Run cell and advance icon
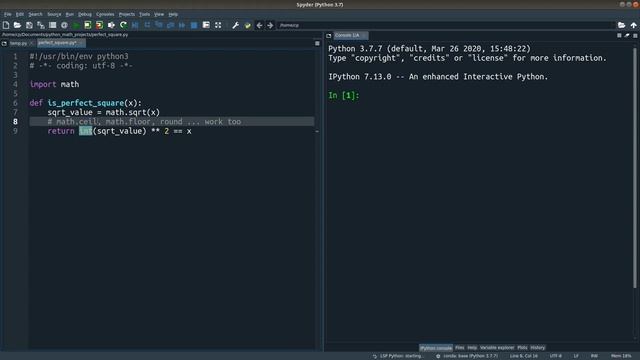Screen dimensions: 640x360 pos(99,25)
